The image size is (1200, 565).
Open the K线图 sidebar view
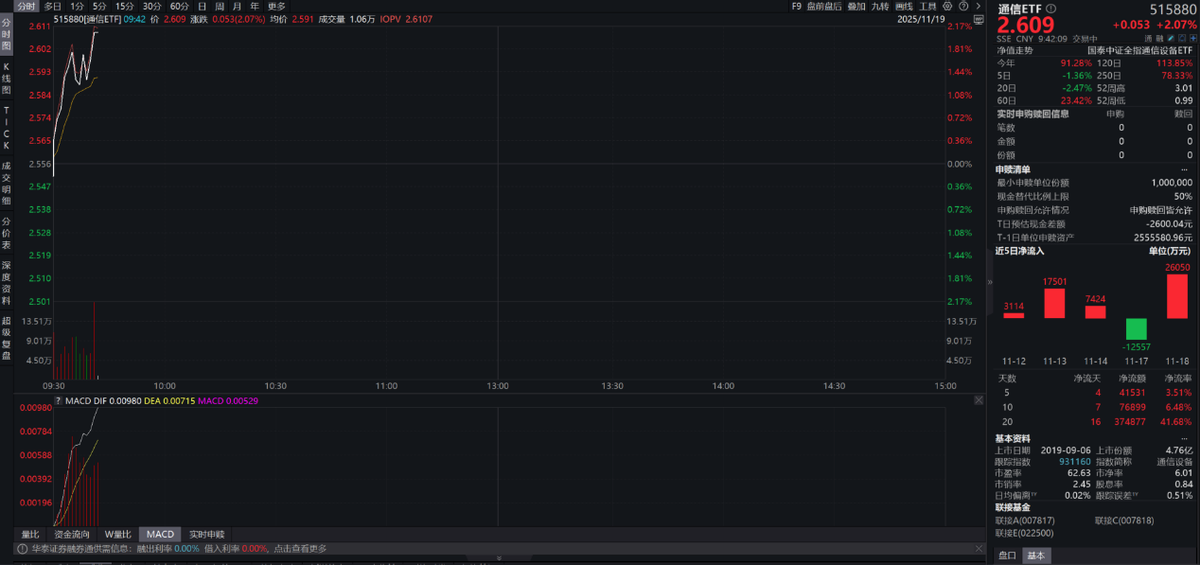tap(6, 77)
